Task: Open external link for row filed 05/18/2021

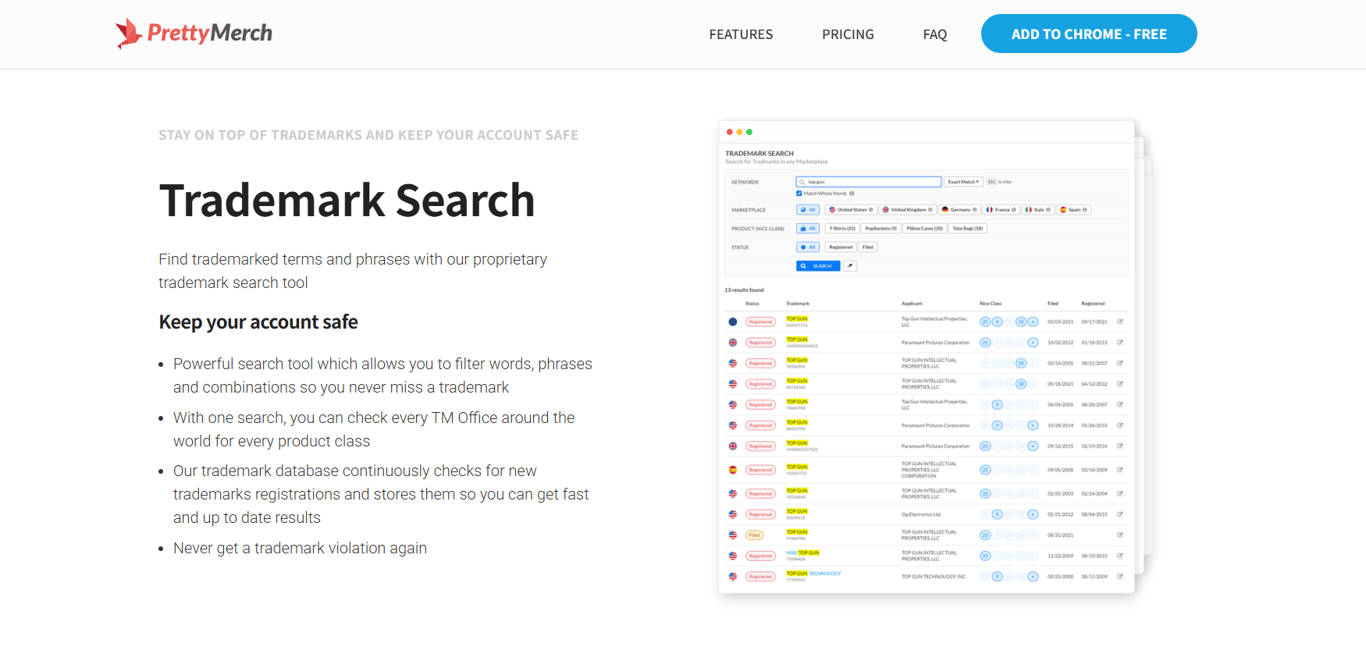Action: point(1120,384)
